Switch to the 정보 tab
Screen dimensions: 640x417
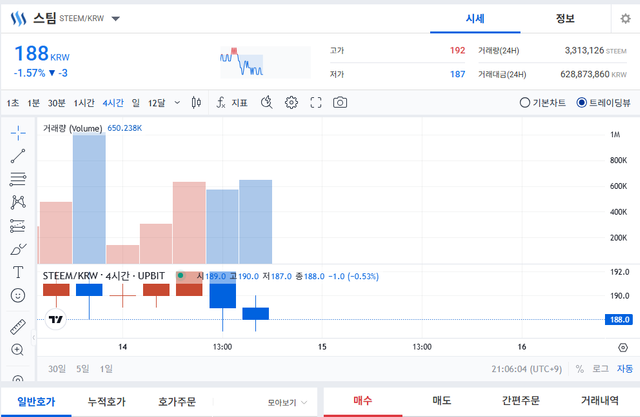click(565, 19)
